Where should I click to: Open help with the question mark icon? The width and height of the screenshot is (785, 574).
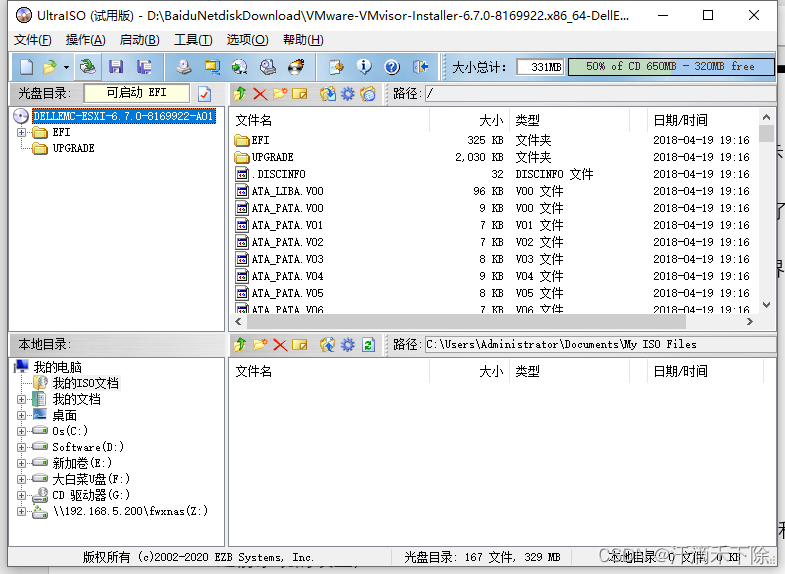392,67
